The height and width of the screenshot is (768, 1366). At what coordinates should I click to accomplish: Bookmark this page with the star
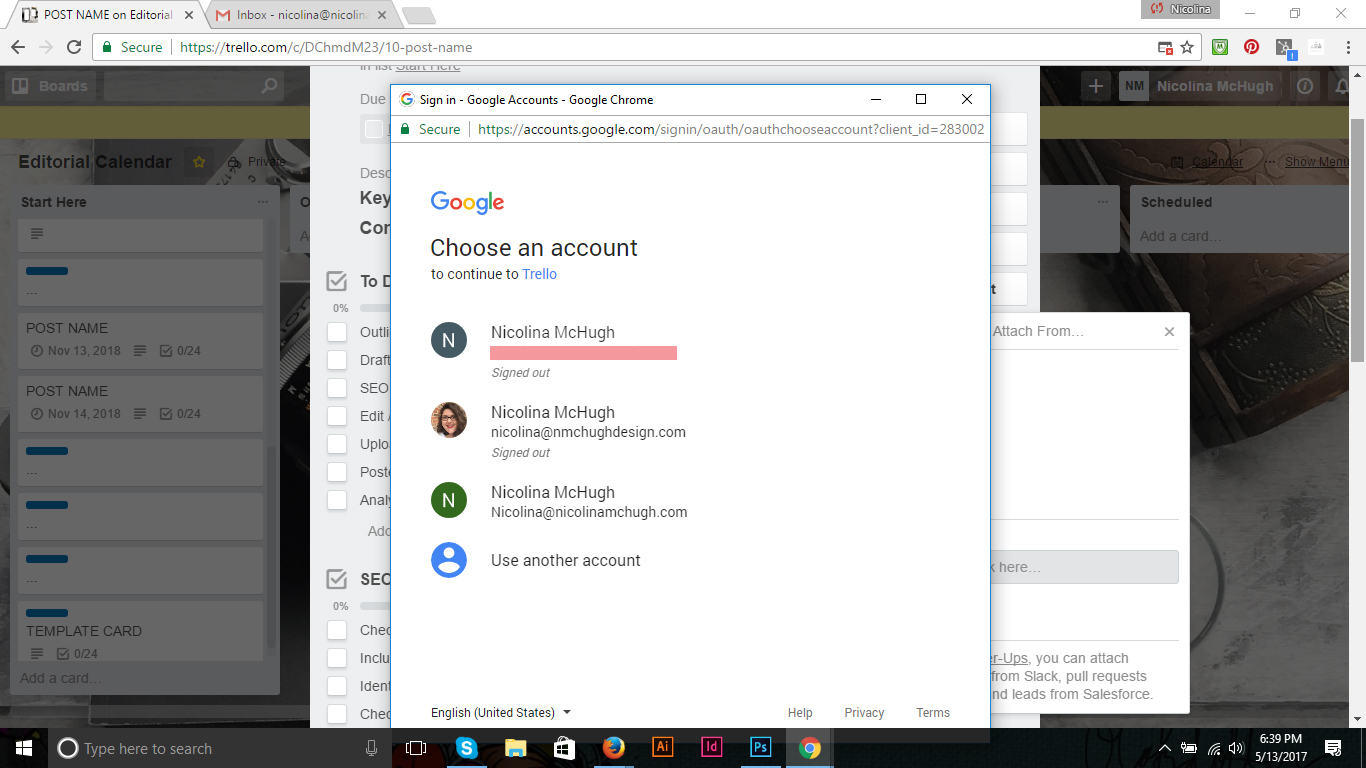pyautogui.click(x=1187, y=47)
